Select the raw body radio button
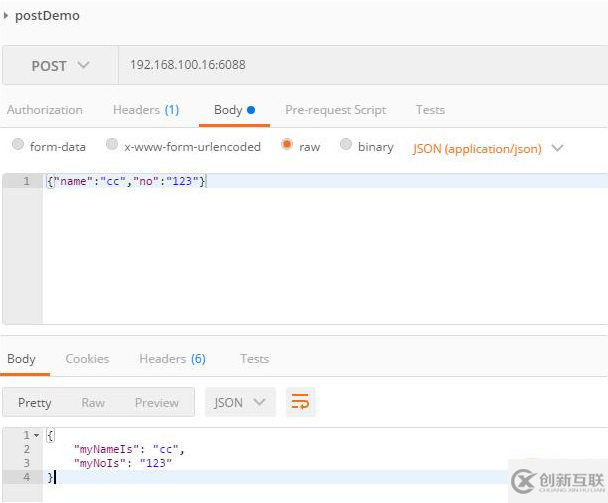The height and width of the screenshot is (503, 608). [x=287, y=144]
